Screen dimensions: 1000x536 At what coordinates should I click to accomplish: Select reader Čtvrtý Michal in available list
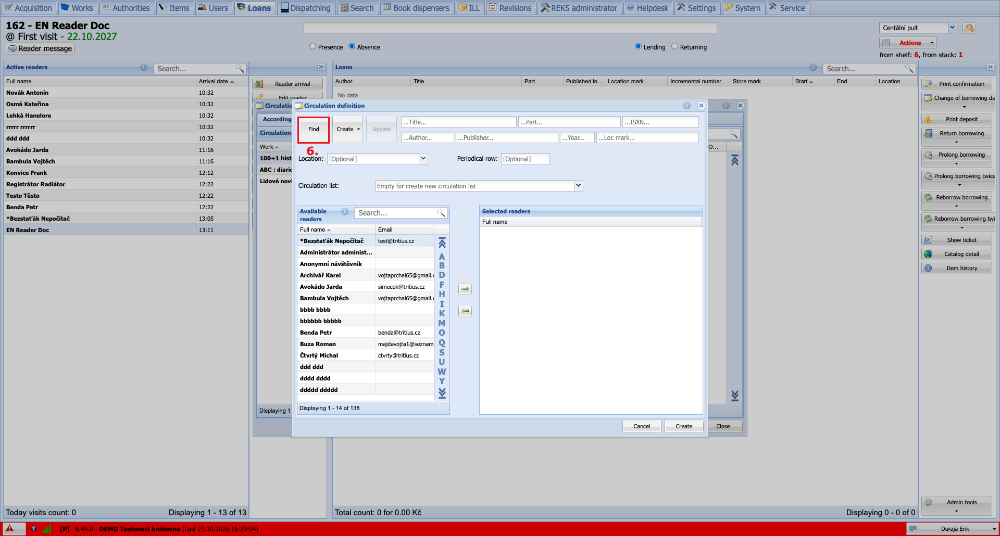367,355
